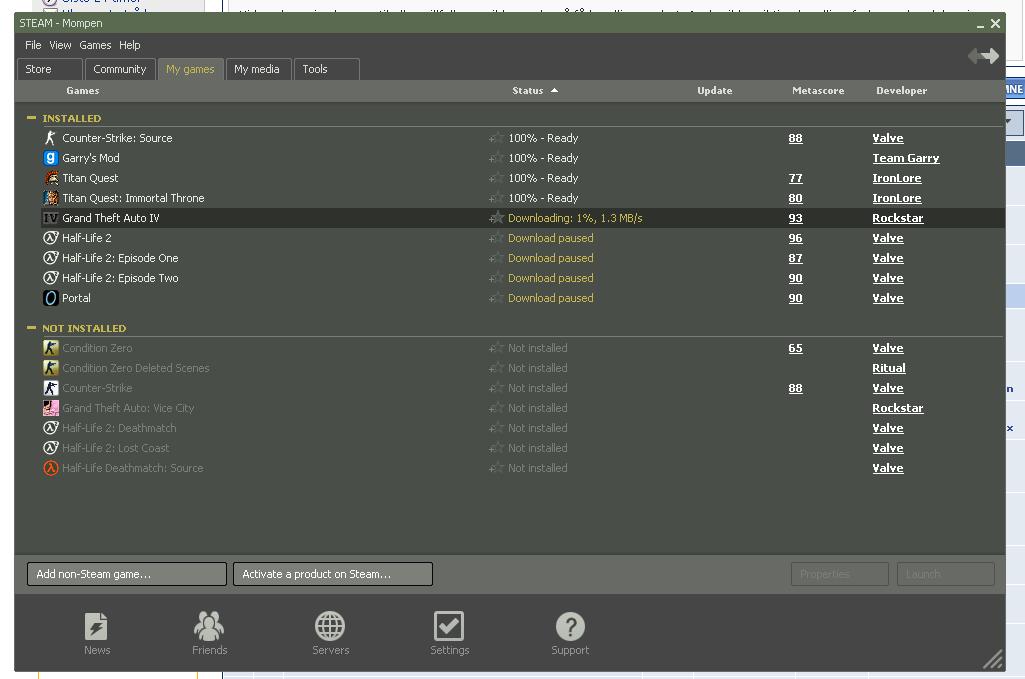Toggle favorite star for Half-Life Deathmatch: Source
This screenshot has width=1025, height=679.
pyautogui.click(x=496, y=468)
